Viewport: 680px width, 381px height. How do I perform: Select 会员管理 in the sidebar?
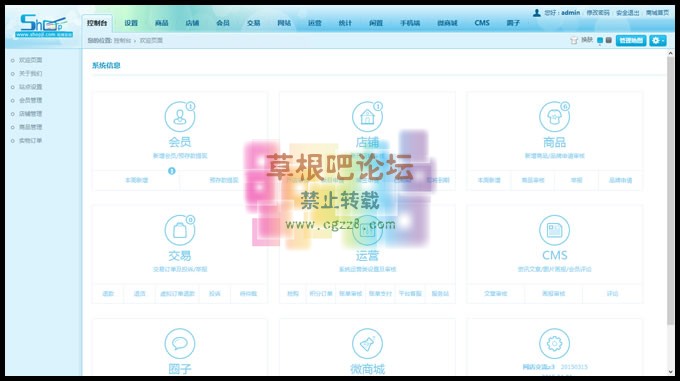click(30, 101)
